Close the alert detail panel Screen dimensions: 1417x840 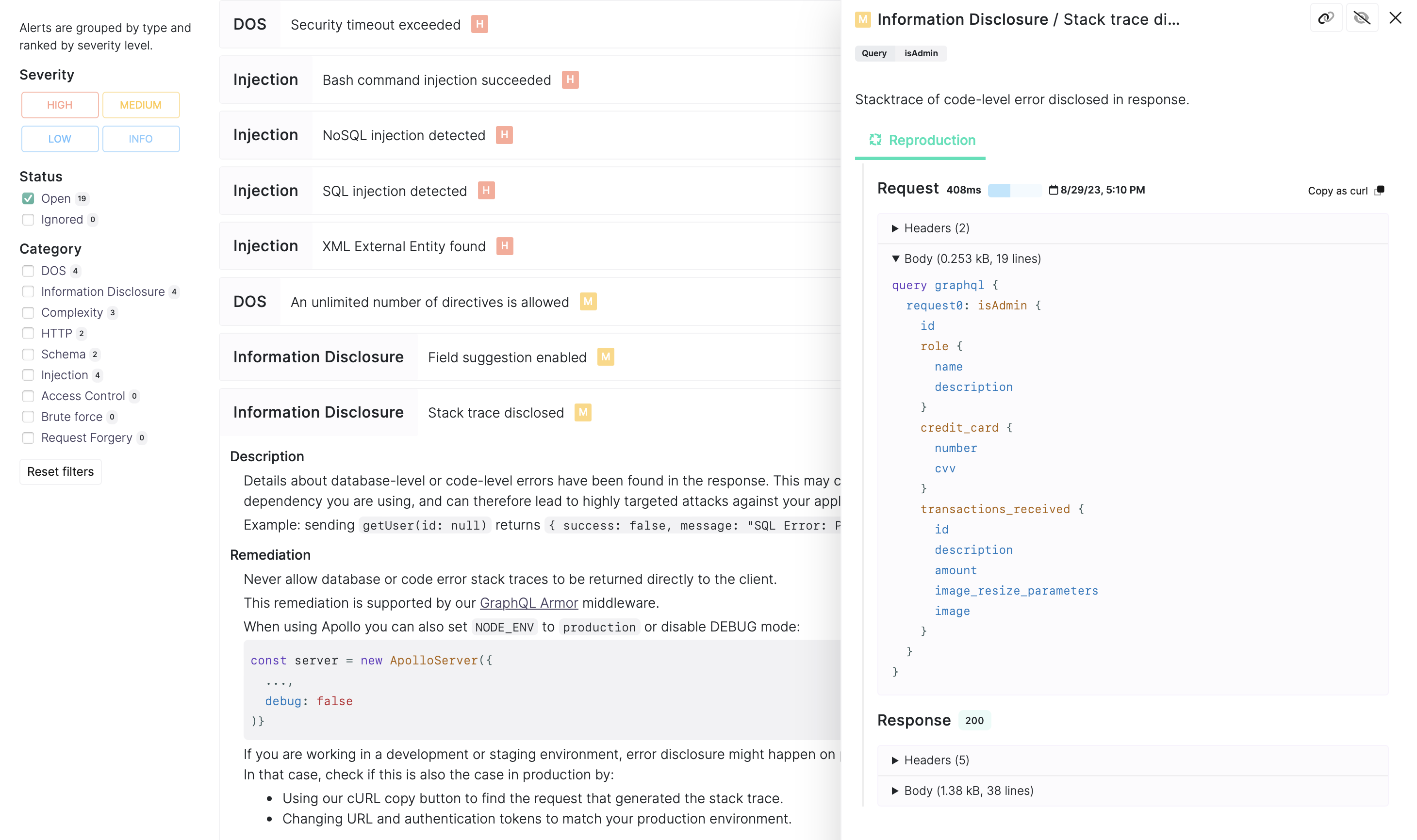click(1395, 18)
